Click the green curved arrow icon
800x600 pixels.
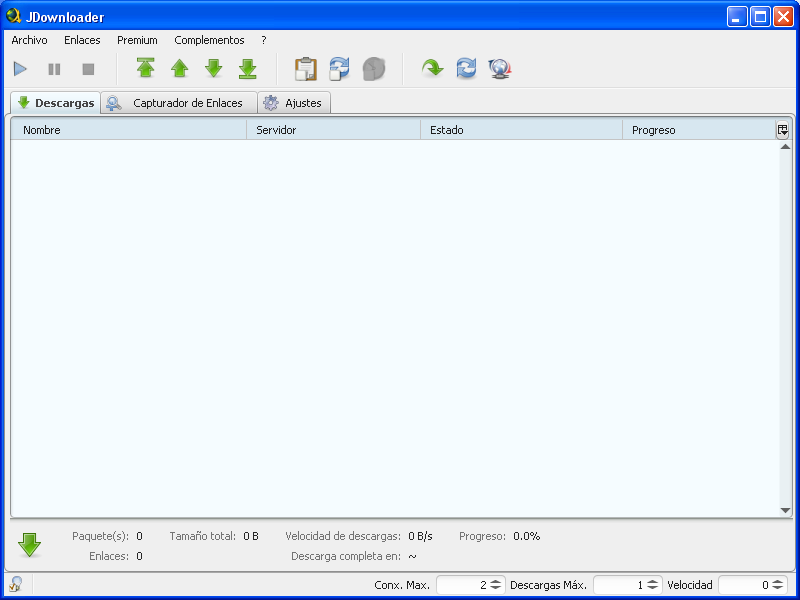point(433,68)
